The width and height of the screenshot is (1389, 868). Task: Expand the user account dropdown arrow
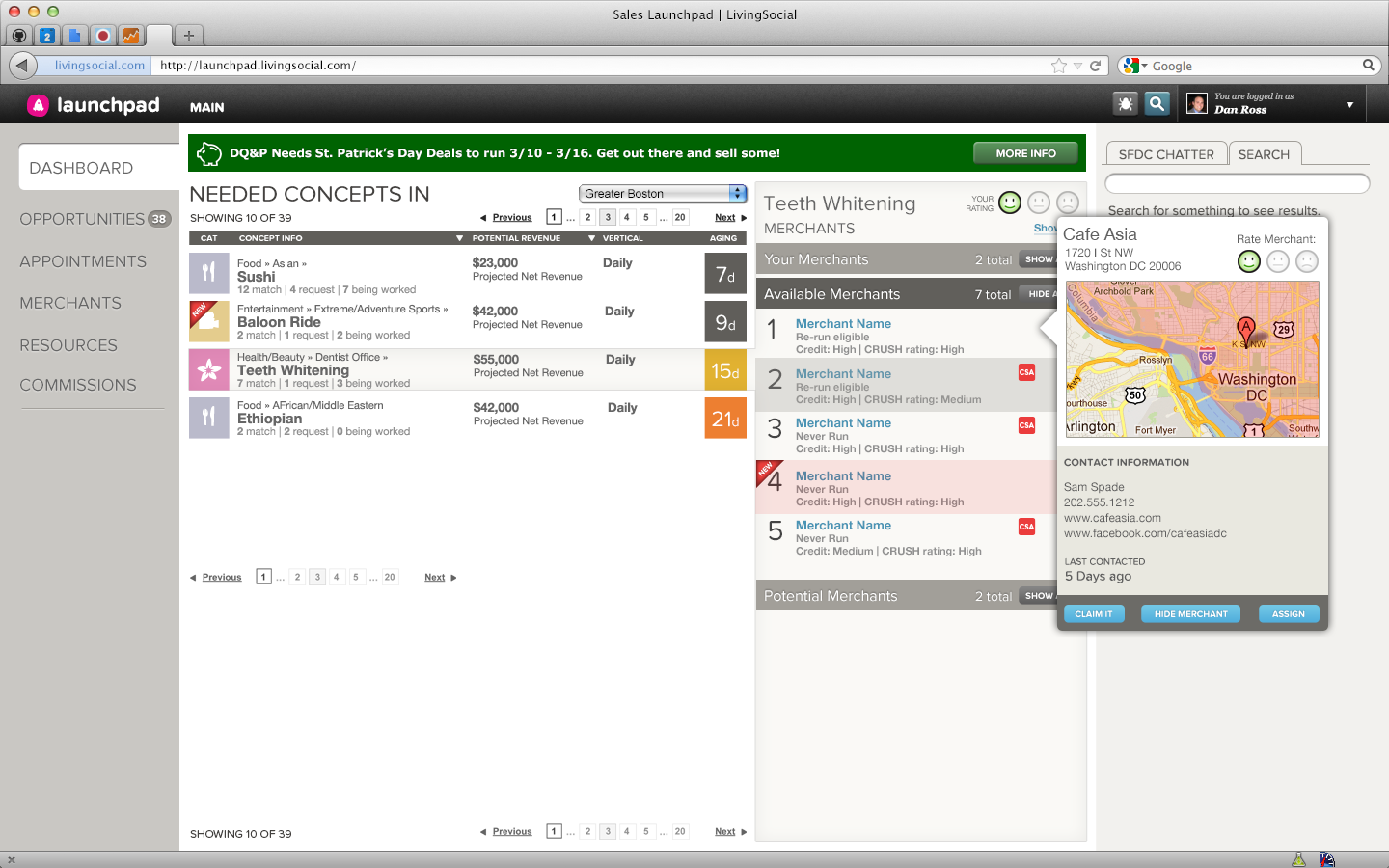[1349, 104]
